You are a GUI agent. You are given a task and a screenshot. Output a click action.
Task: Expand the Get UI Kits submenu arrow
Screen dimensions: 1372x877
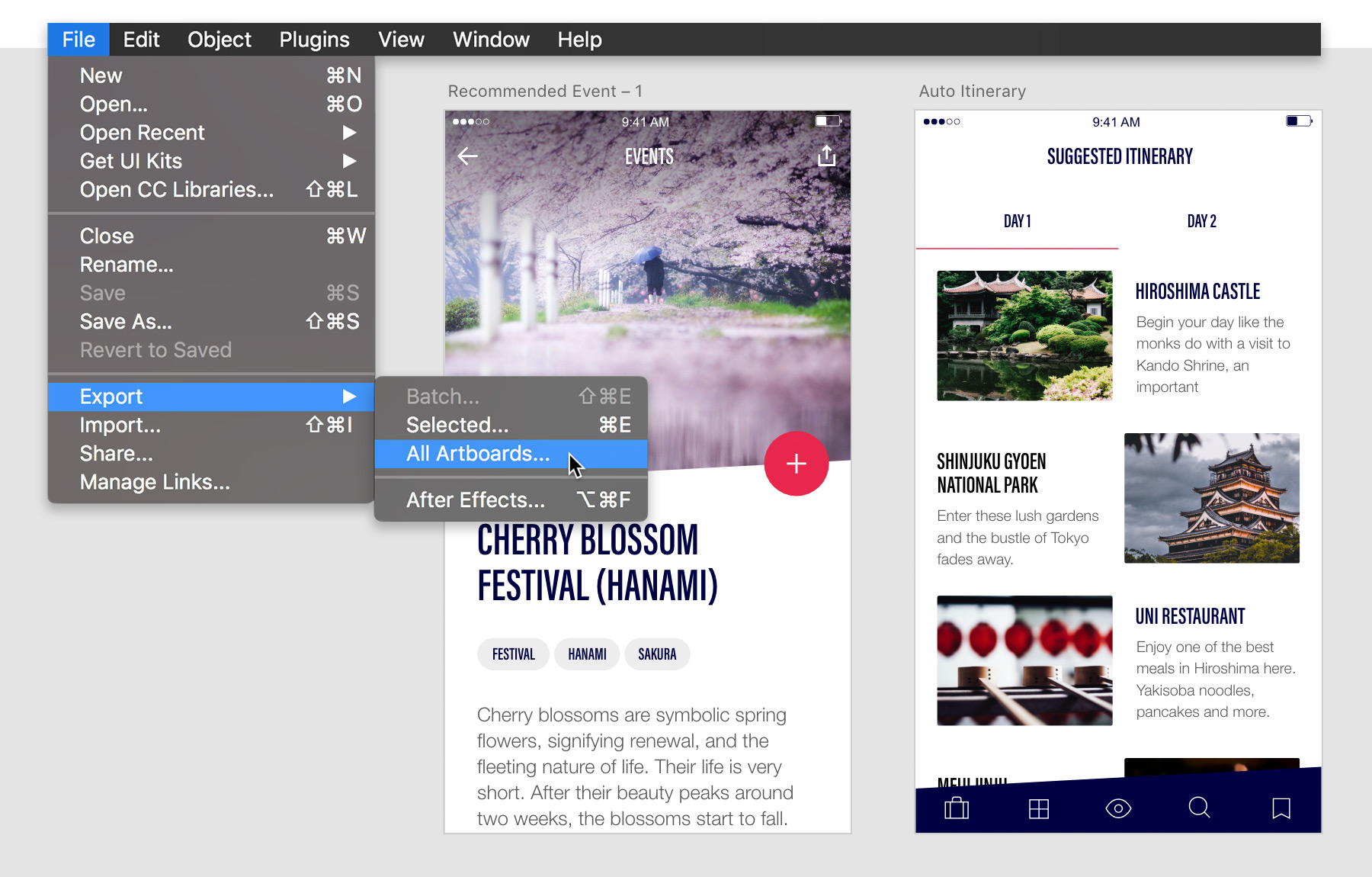point(349,161)
